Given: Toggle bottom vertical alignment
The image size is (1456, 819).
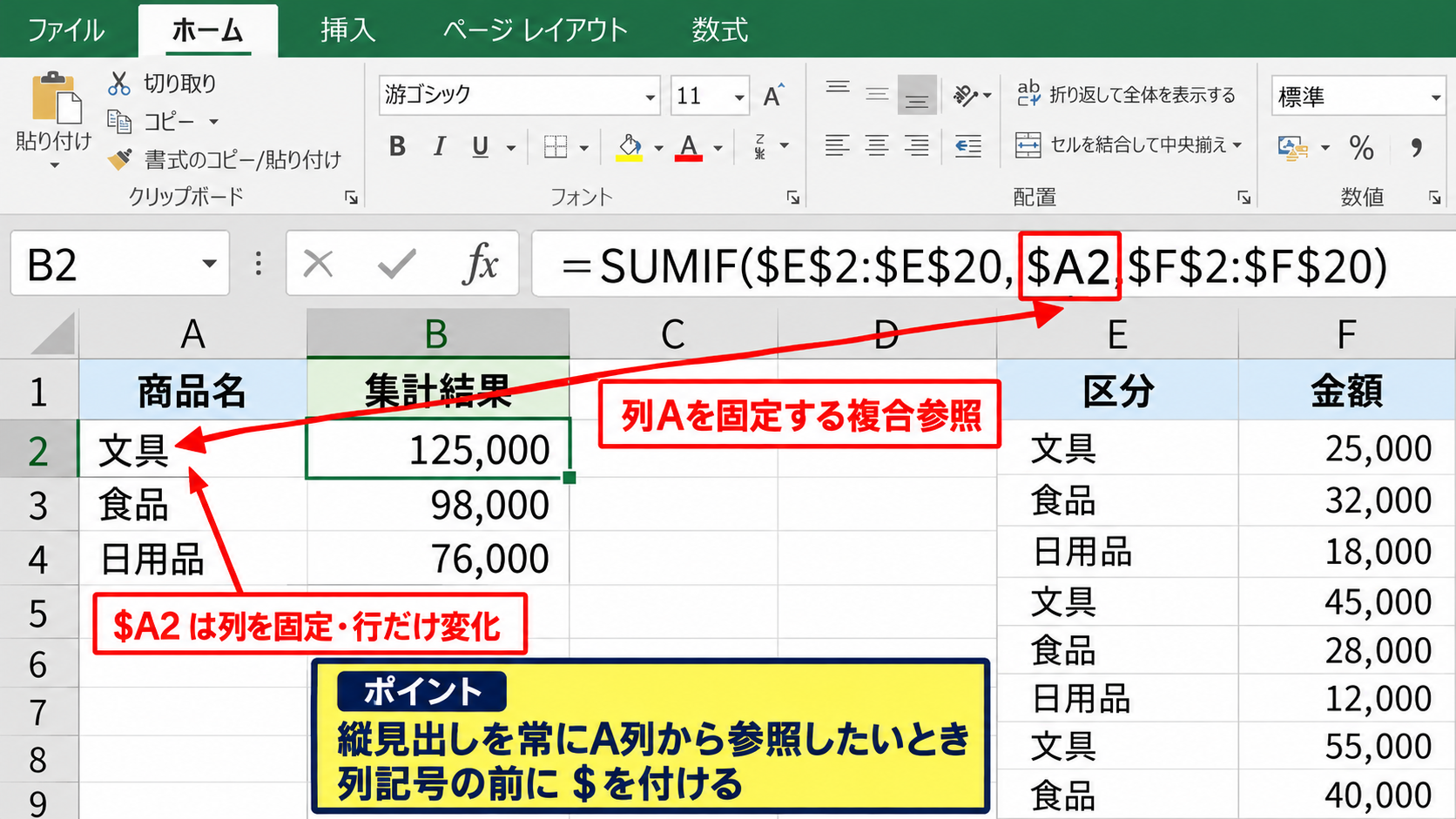Looking at the screenshot, I should click(x=917, y=96).
